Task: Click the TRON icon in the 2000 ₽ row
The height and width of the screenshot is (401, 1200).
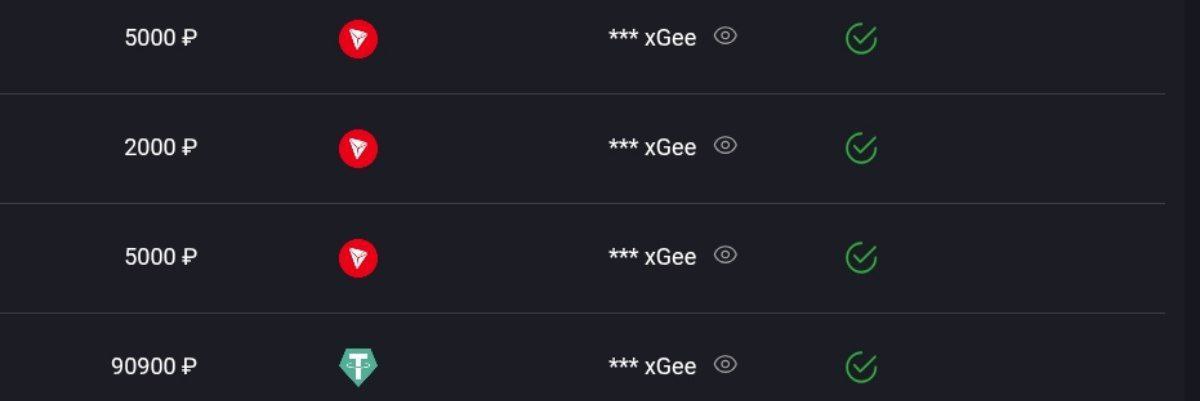Action: [x=358, y=149]
